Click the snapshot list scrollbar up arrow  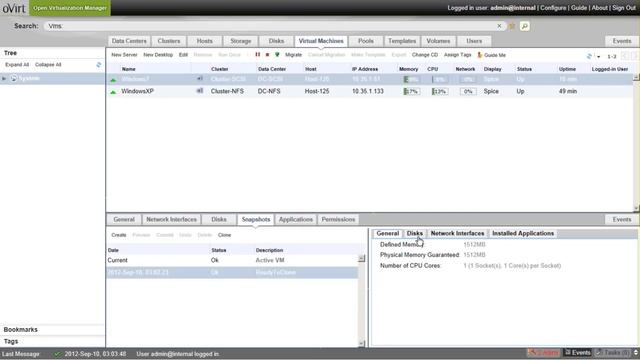(362, 259)
